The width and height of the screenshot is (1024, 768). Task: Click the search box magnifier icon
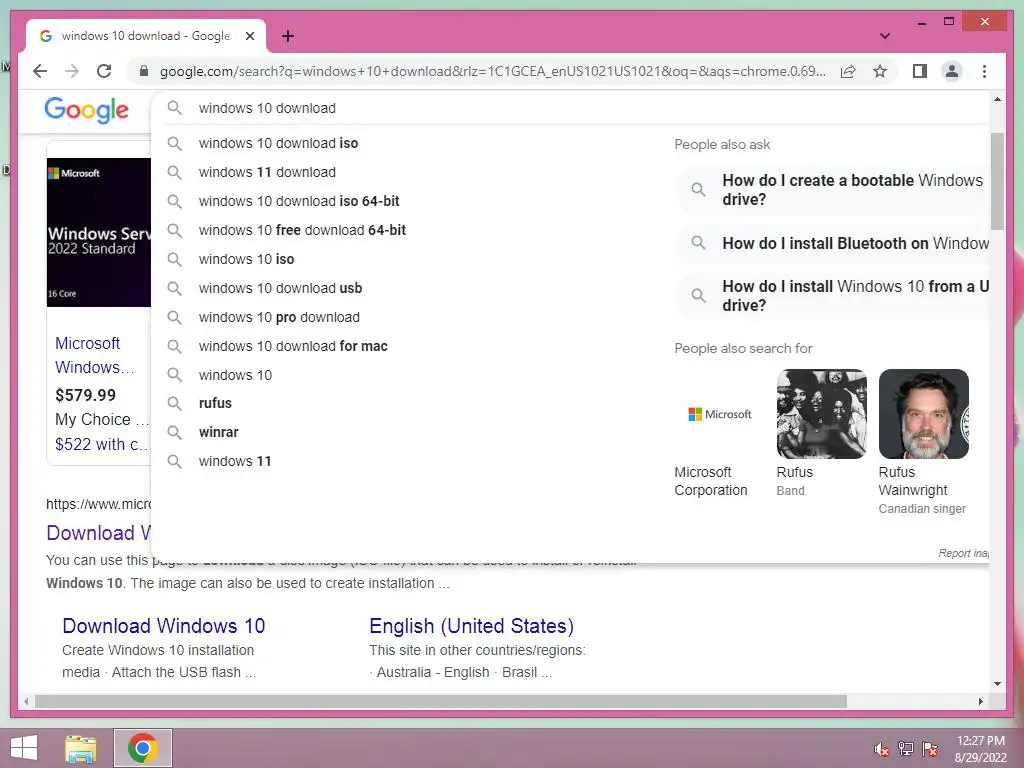pyautogui.click(x=174, y=108)
